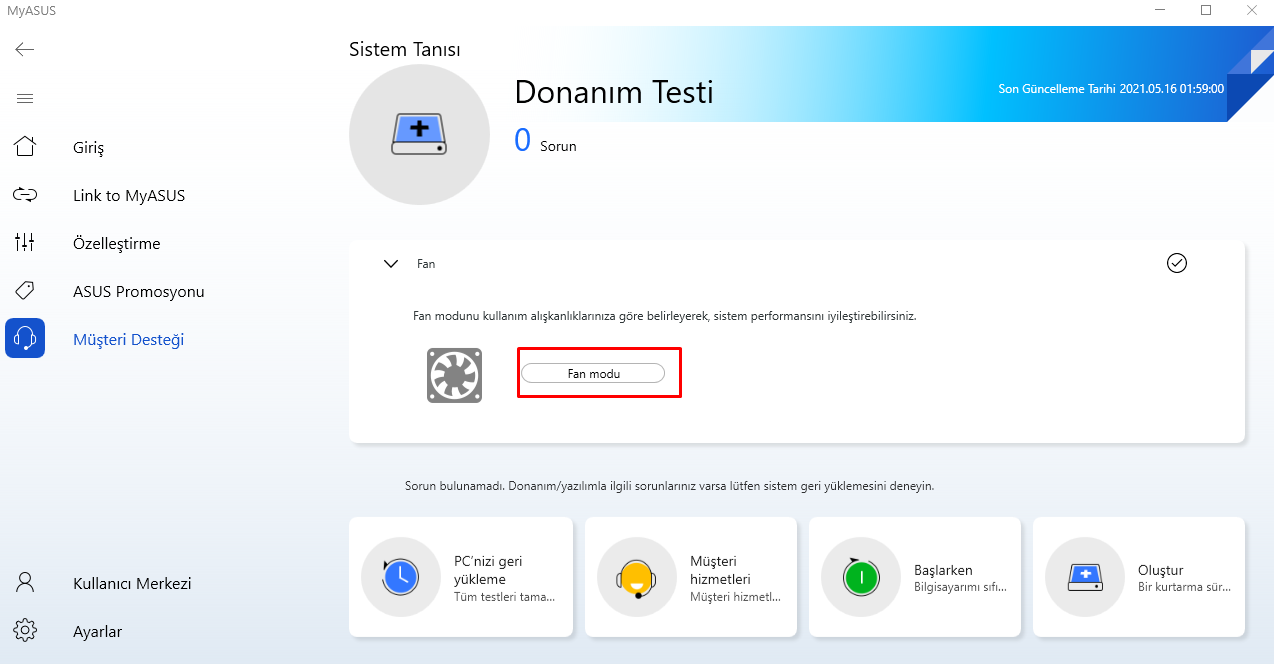The width and height of the screenshot is (1274, 664).
Task: Click the fan image icon
Action: [x=455, y=375]
